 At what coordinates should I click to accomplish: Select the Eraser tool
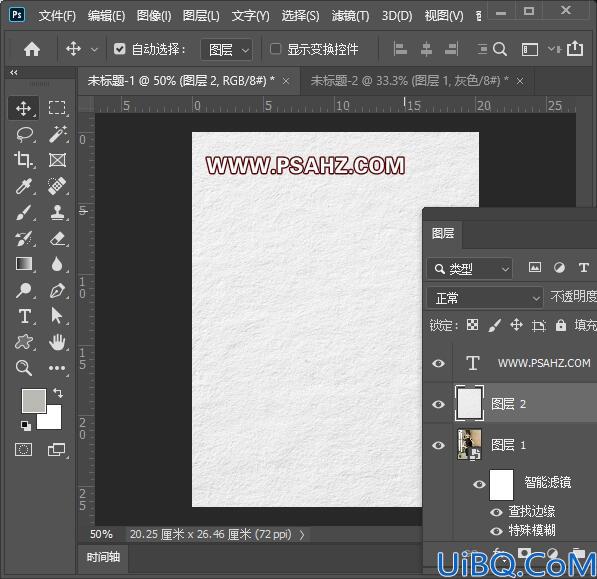pyautogui.click(x=58, y=239)
